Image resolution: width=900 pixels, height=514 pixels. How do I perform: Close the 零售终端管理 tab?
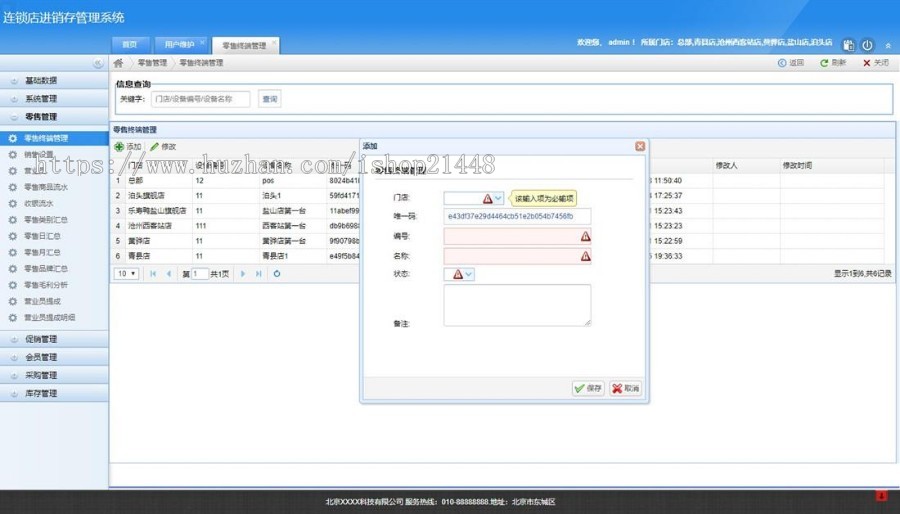pos(274,43)
